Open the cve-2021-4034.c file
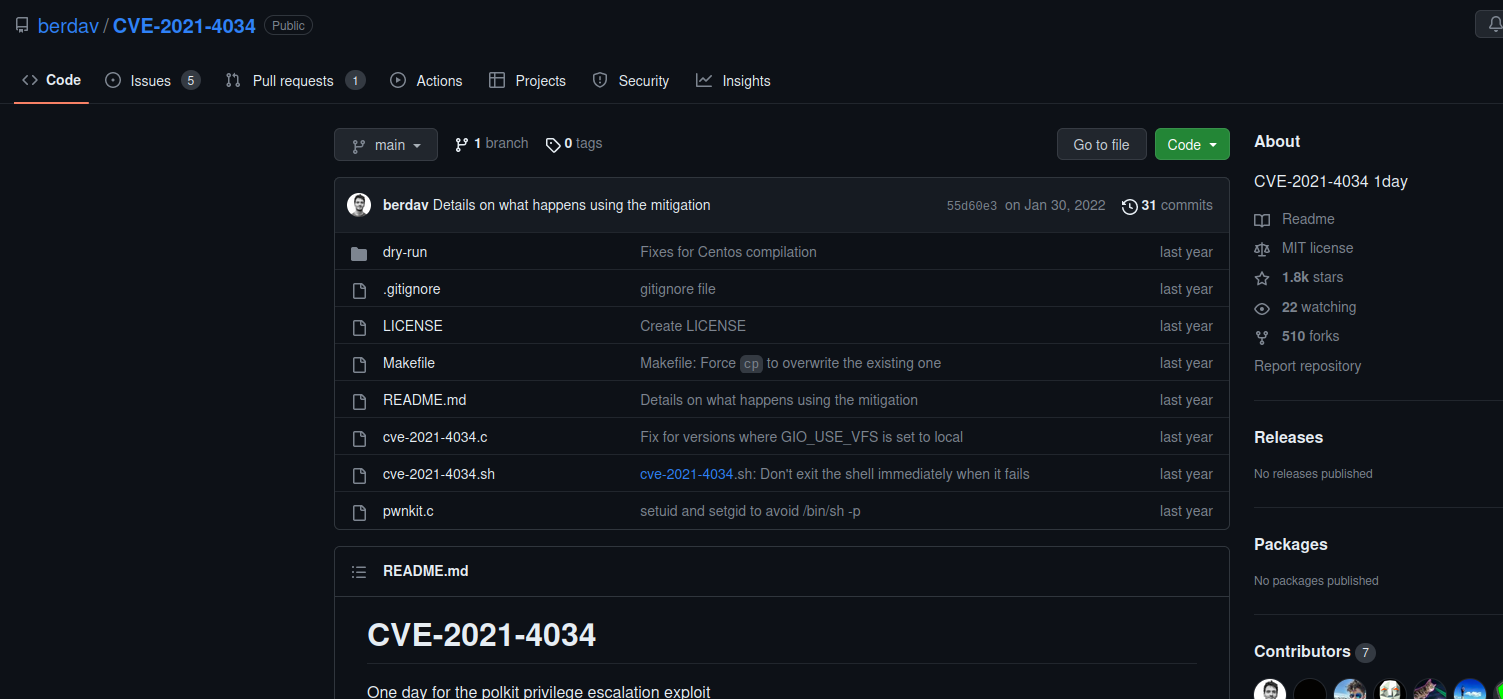 pyautogui.click(x=435, y=437)
